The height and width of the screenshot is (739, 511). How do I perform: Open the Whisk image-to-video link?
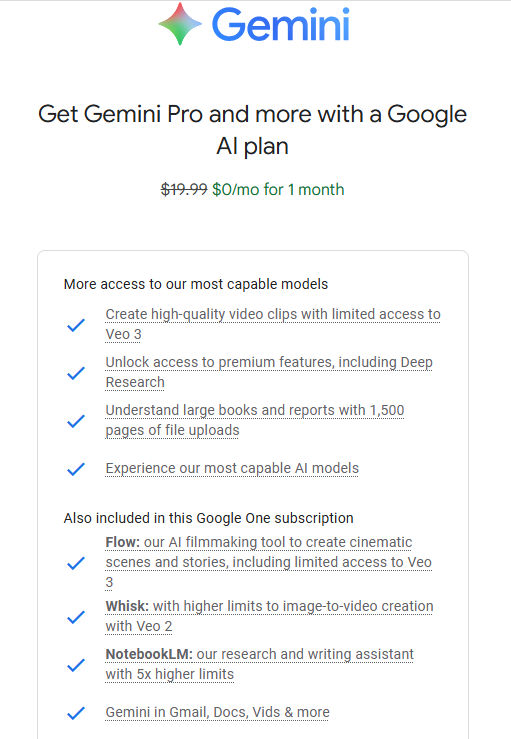(269, 616)
